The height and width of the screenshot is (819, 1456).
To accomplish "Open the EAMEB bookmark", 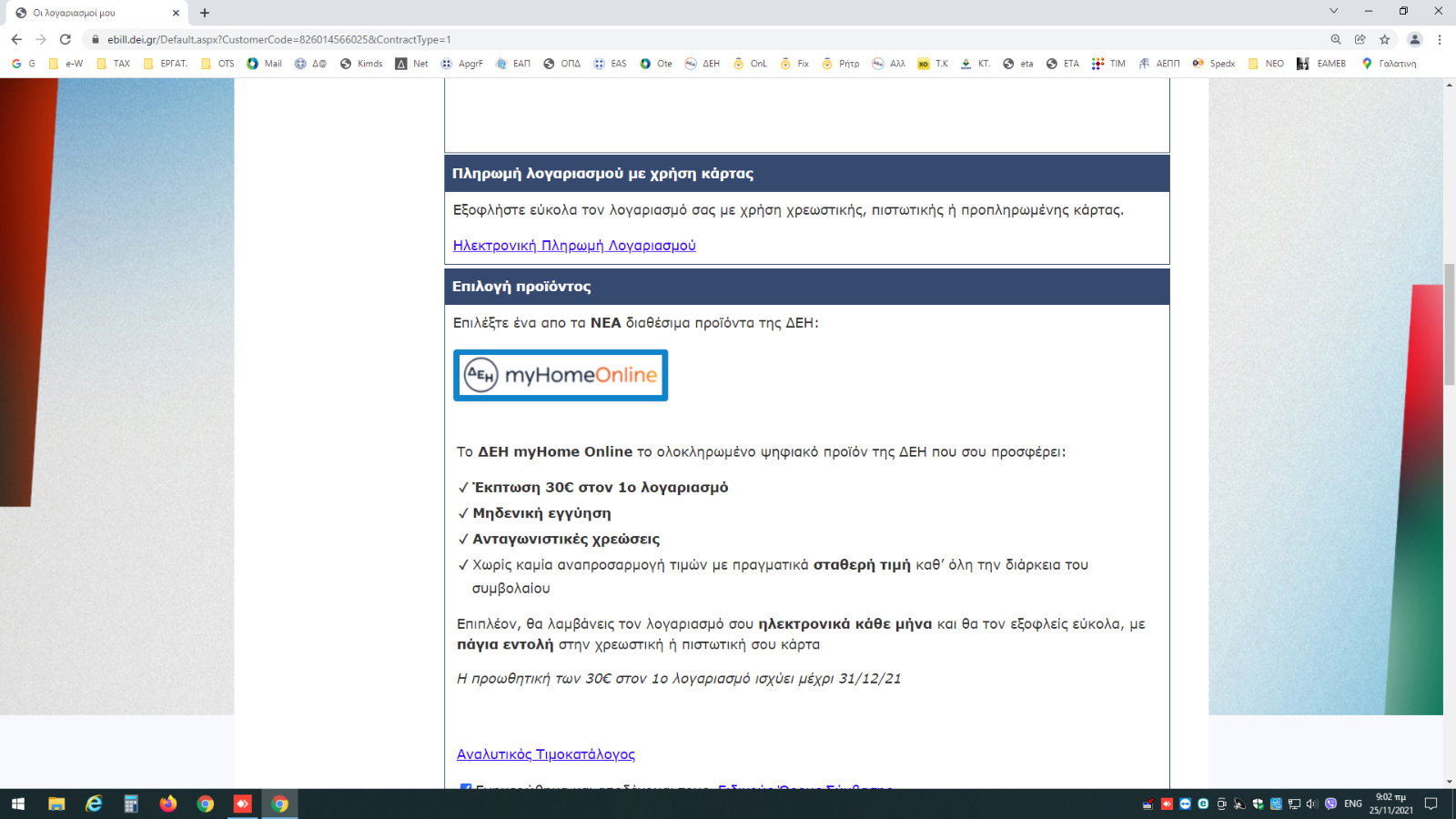I will pos(1321,64).
